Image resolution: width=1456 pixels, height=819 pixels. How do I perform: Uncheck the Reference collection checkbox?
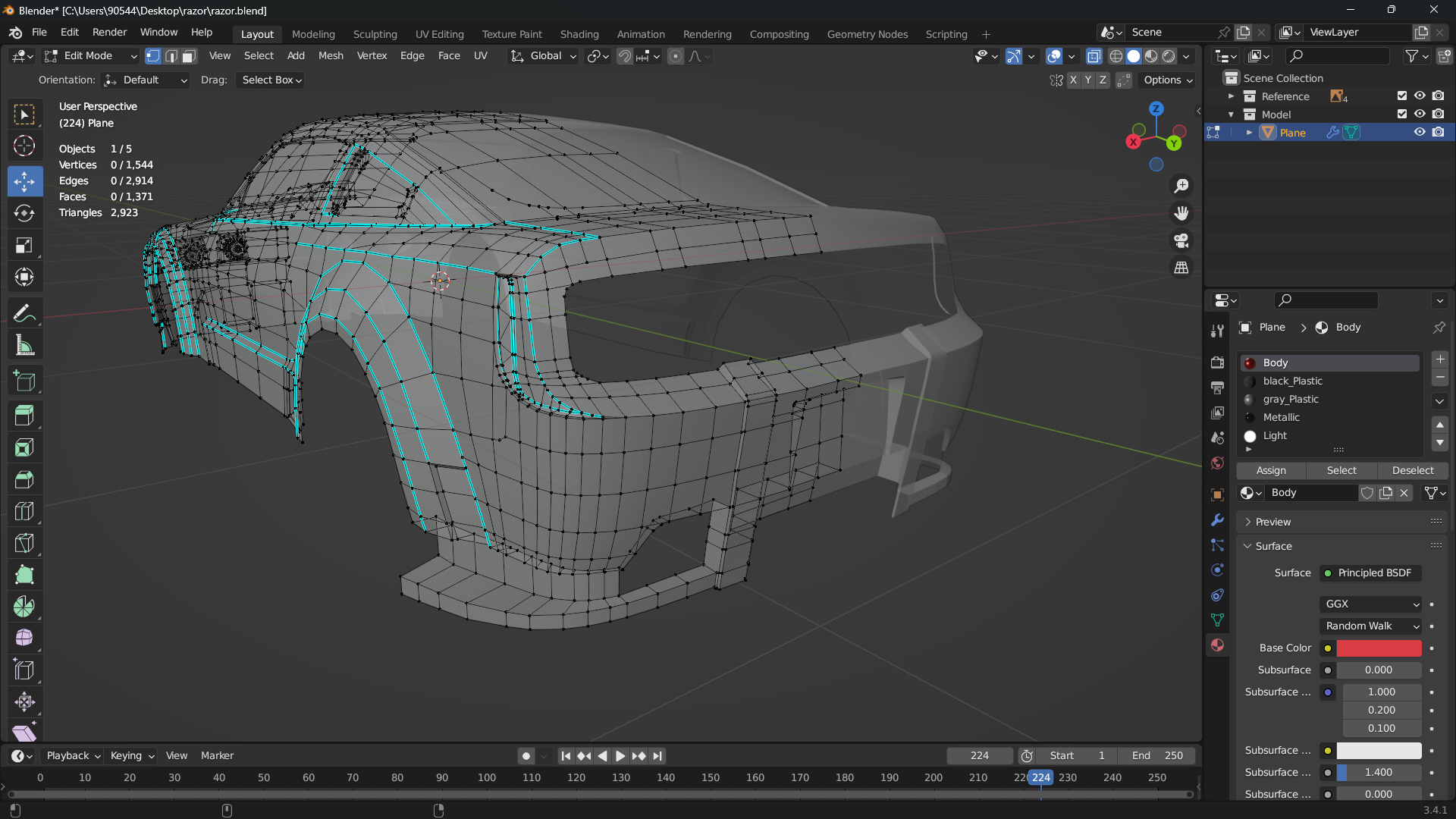pos(1401,96)
